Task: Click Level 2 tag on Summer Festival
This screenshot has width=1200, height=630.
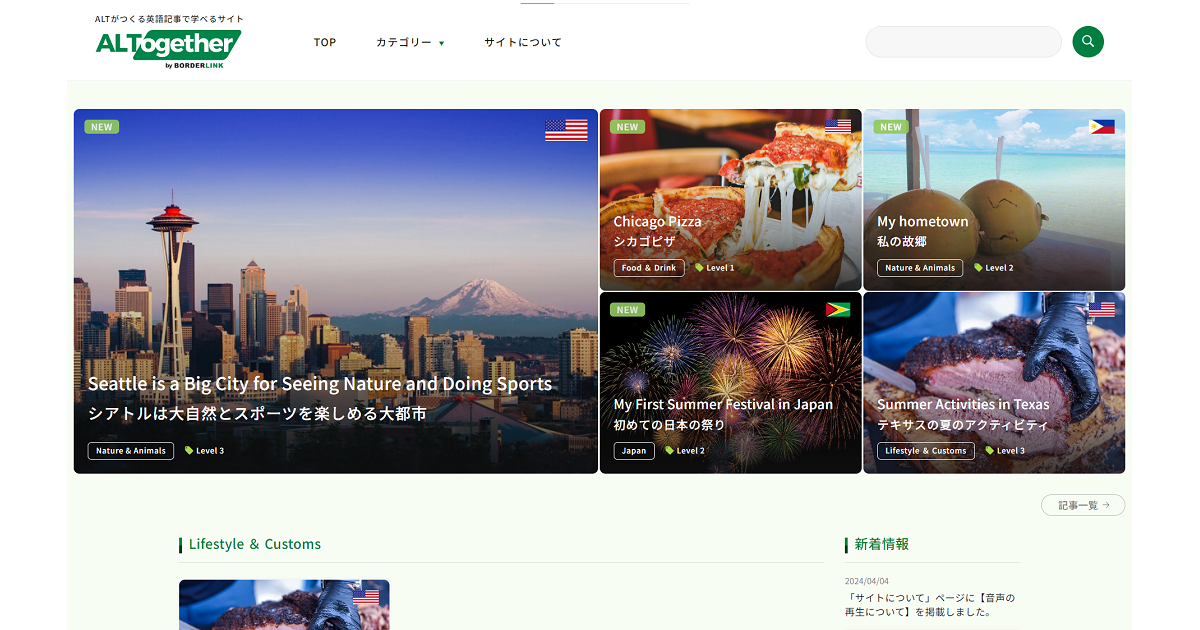Action: (685, 451)
